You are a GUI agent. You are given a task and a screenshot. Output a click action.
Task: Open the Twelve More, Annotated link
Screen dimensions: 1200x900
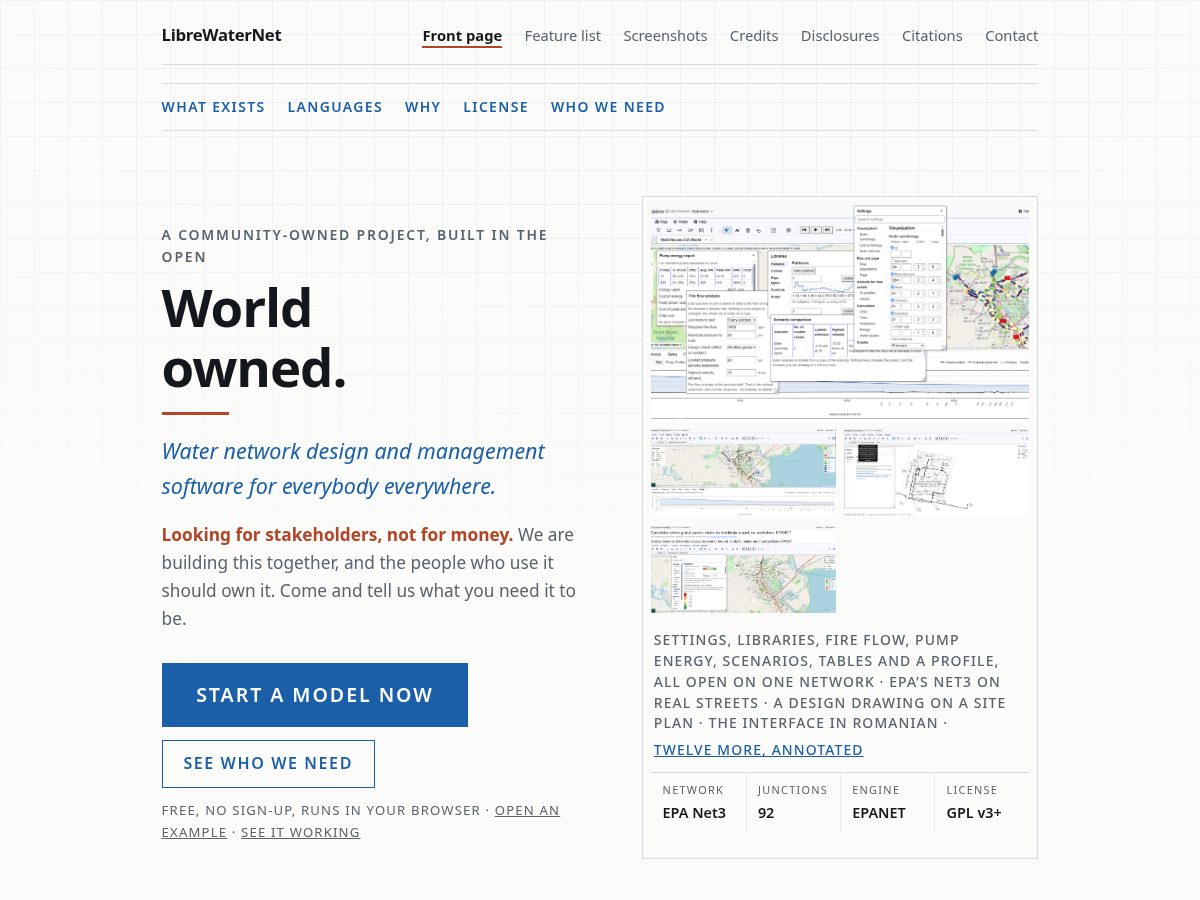click(x=758, y=750)
